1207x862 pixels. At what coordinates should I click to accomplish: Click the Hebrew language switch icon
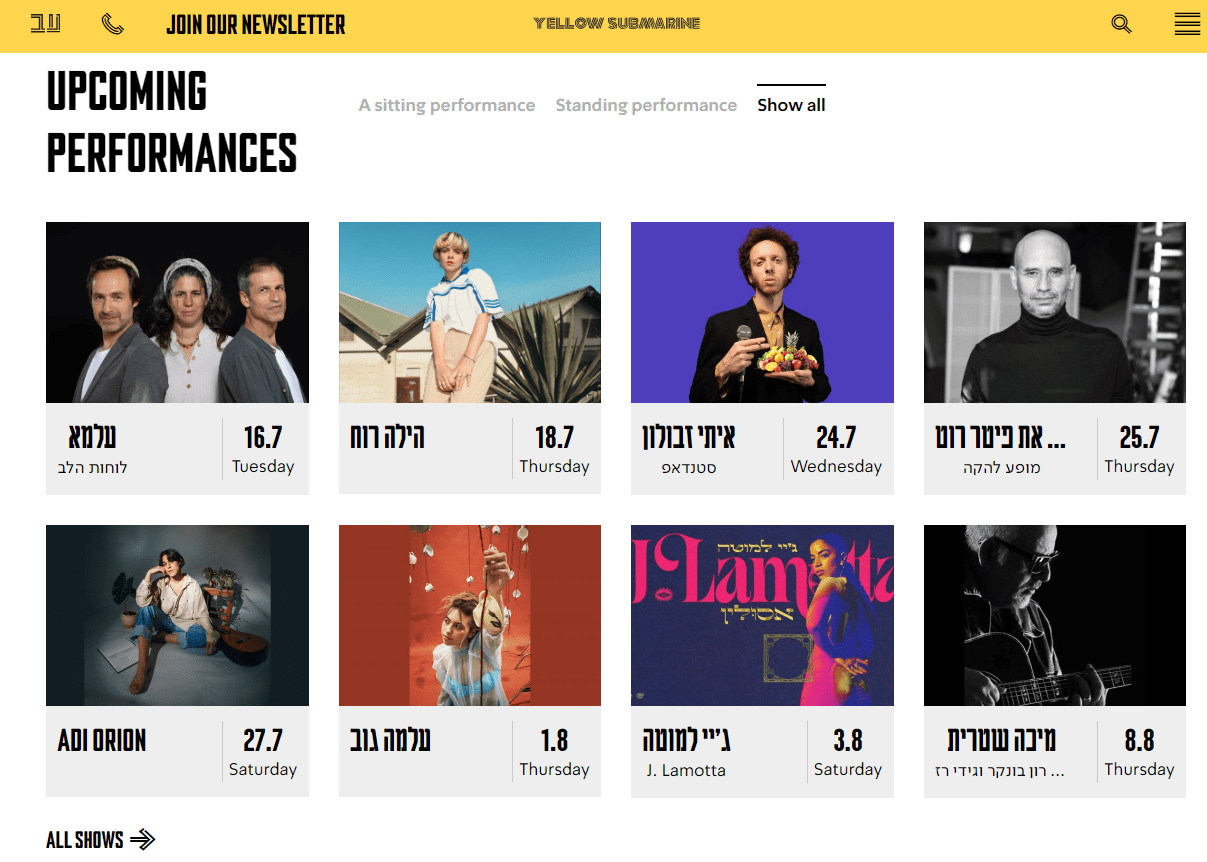45,24
